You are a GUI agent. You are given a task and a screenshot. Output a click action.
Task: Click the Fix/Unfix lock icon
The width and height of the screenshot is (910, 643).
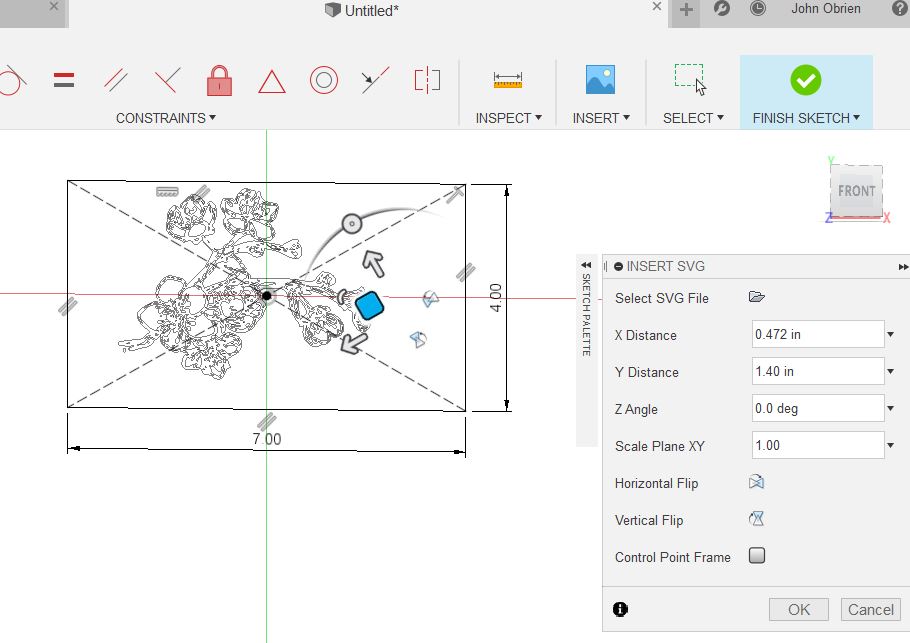(219, 80)
